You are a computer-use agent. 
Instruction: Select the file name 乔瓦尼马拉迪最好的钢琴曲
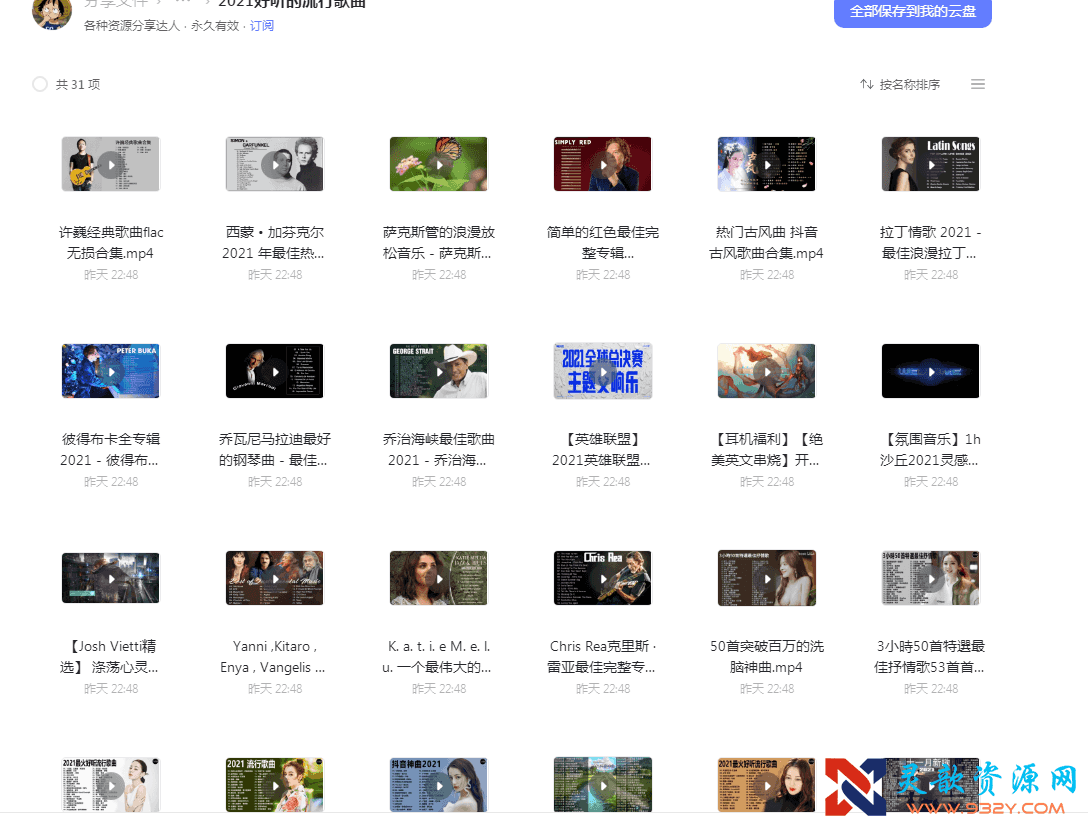pyautogui.click(x=275, y=449)
